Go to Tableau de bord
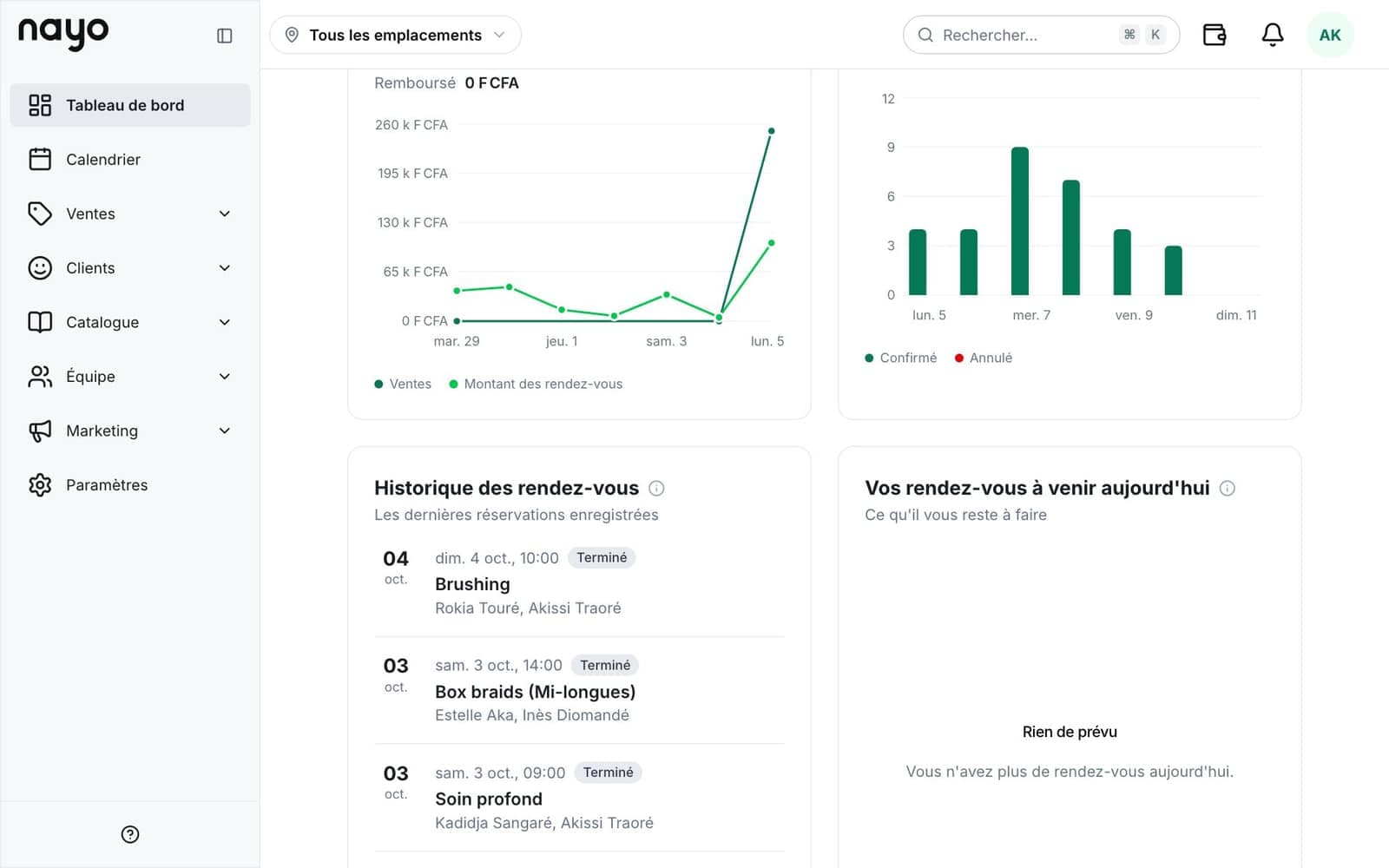This screenshot has height=868, width=1389. [x=130, y=105]
